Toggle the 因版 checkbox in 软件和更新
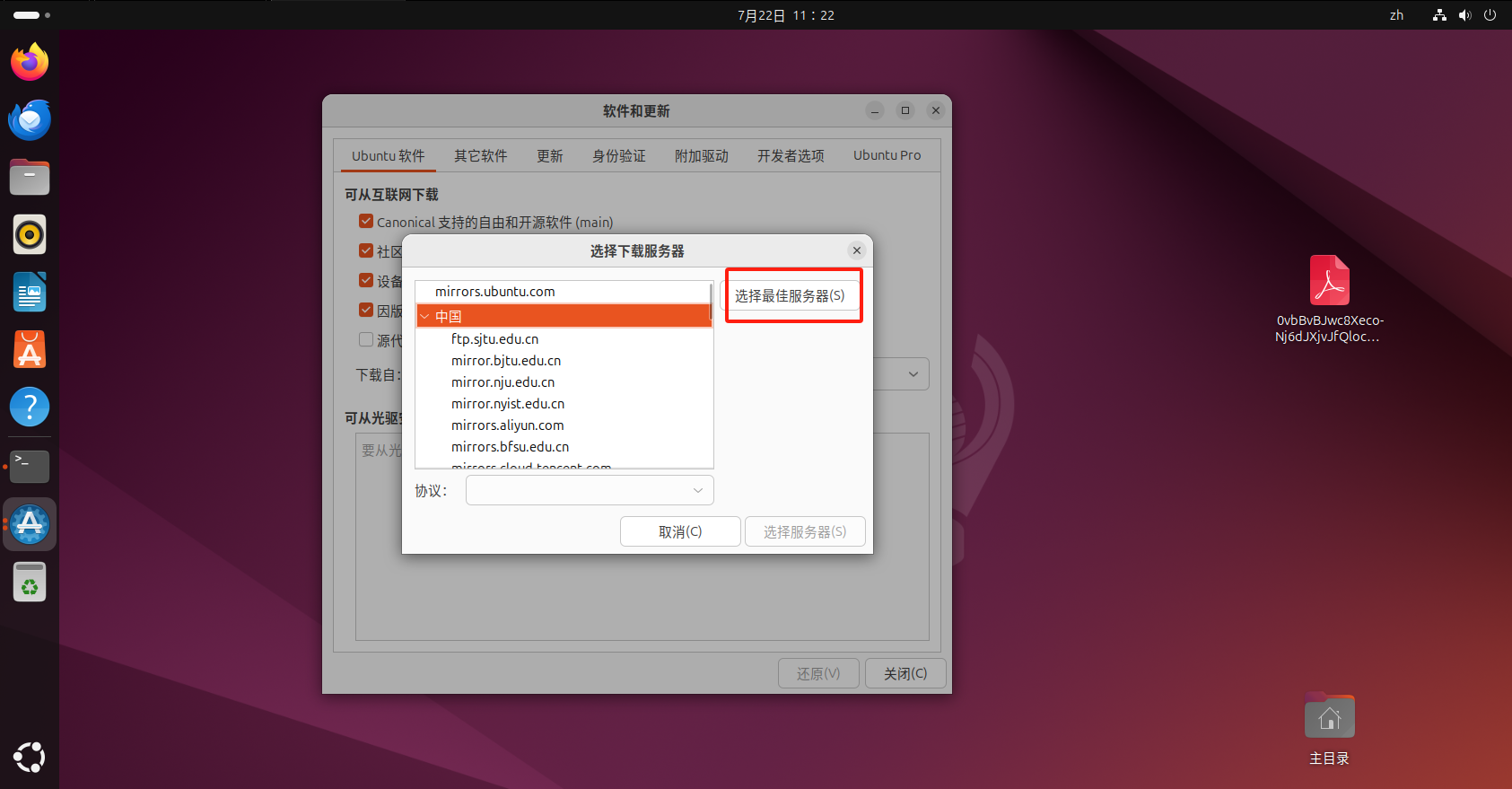Screen dimensions: 1512x789 click(366, 310)
